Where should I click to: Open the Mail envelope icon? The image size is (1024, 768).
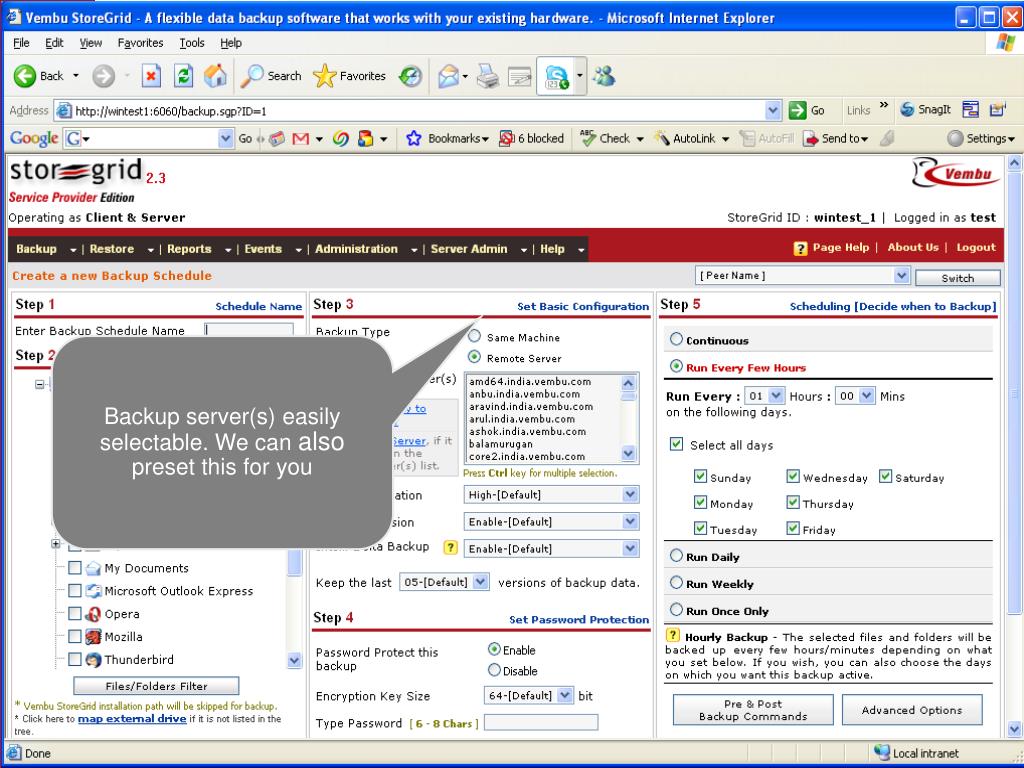click(x=449, y=76)
